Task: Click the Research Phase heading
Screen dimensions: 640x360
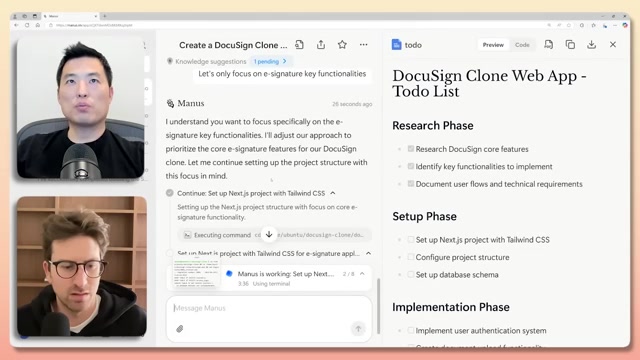Action: pos(433,125)
